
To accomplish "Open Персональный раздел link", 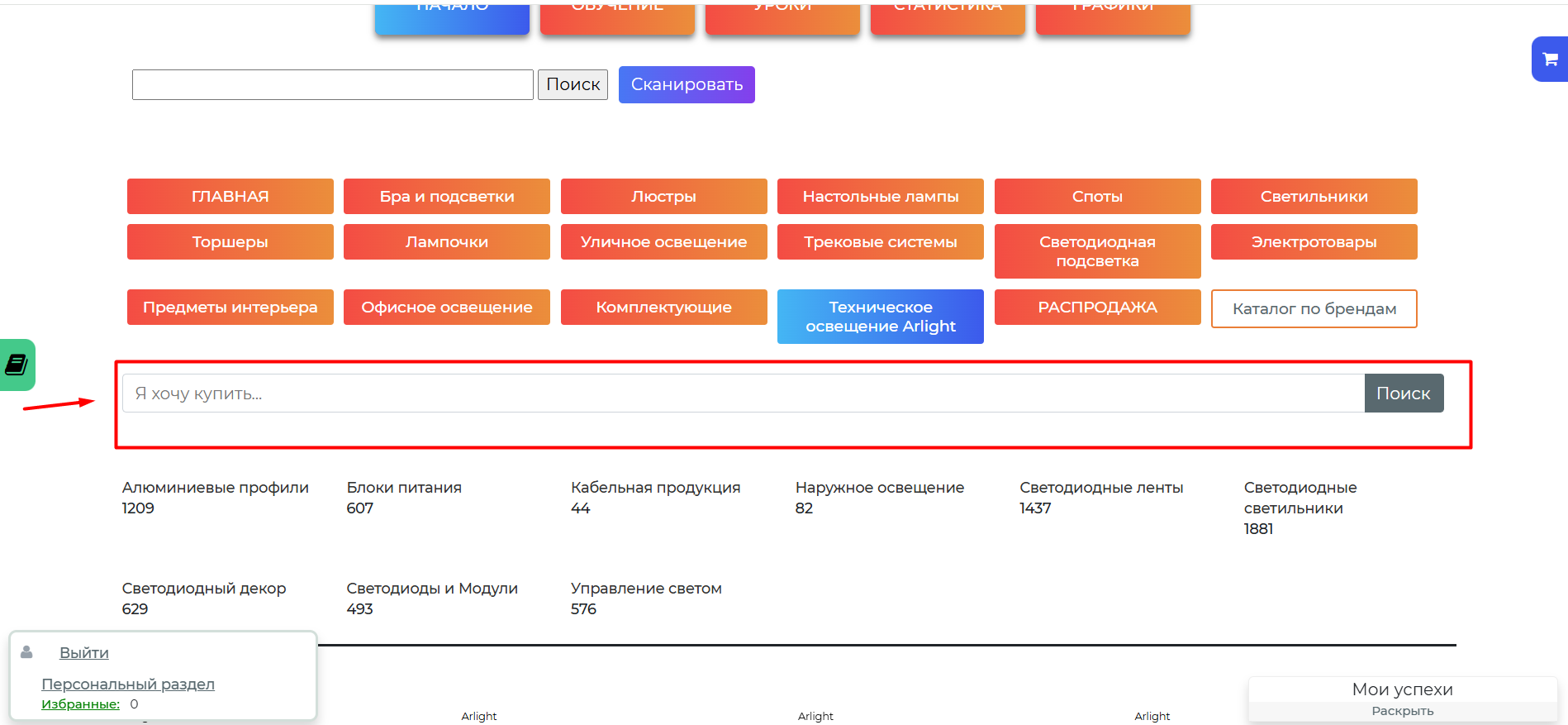I will point(128,684).
